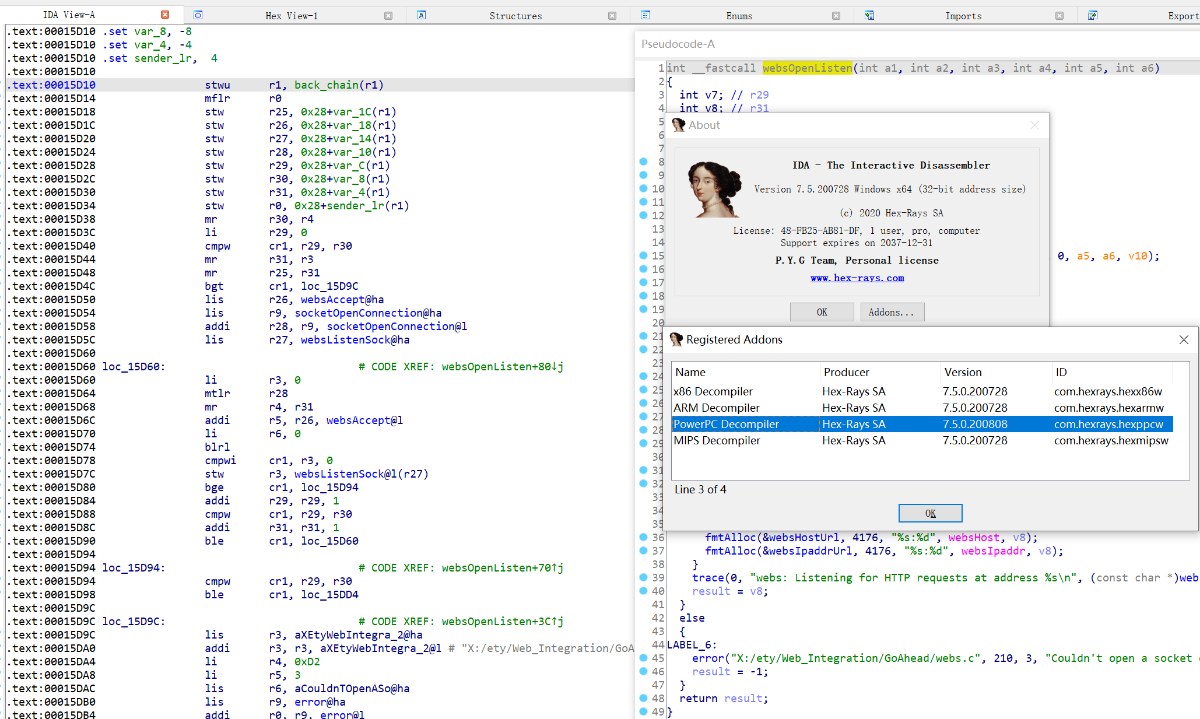The image size is (1200, 719).
Task: Click the Hex View-1 tab icon
Action: click(x=198, y=15)
